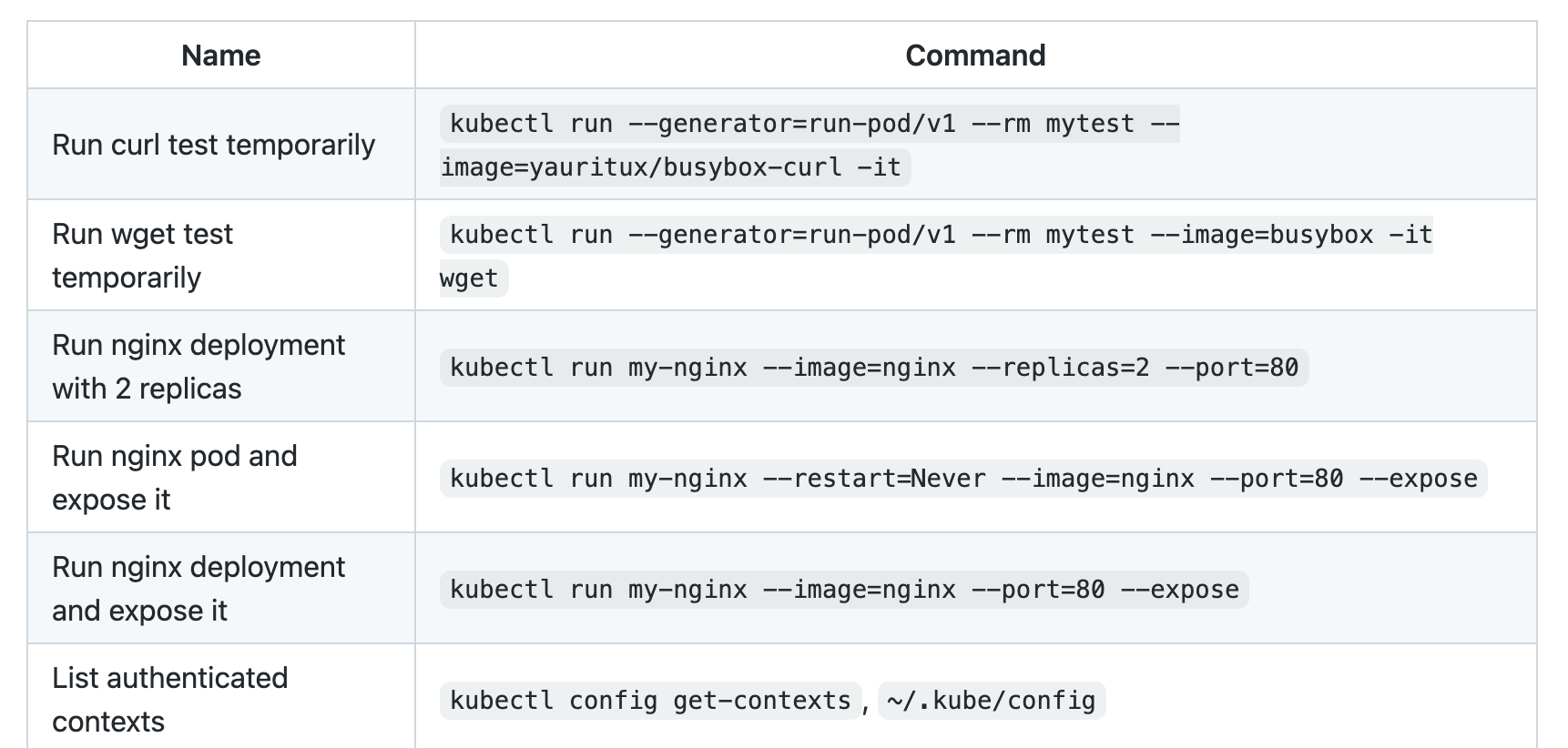
Task: Click the '~/.kube/config' code snippet
Action: click(x=992, y=701)
